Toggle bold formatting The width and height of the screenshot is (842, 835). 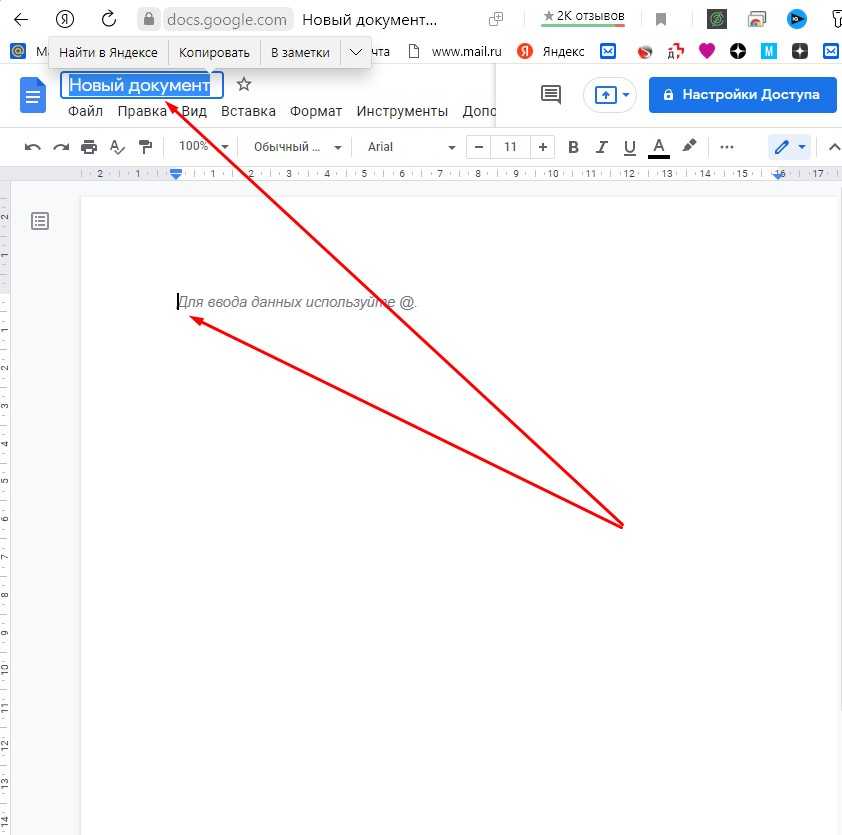573,147
